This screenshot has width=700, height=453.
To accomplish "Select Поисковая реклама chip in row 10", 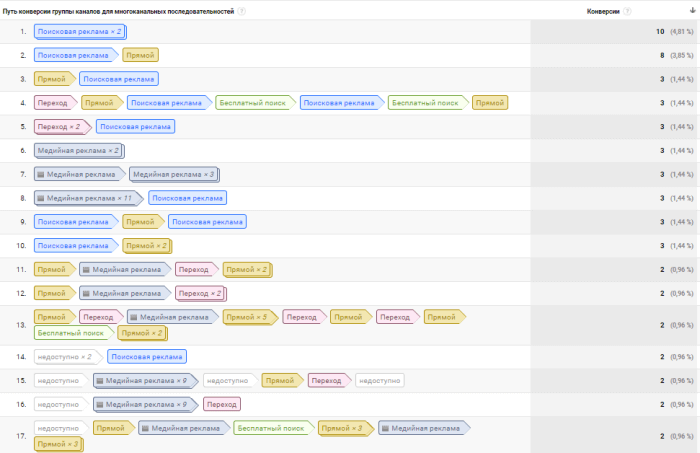I will coord(76,246).
